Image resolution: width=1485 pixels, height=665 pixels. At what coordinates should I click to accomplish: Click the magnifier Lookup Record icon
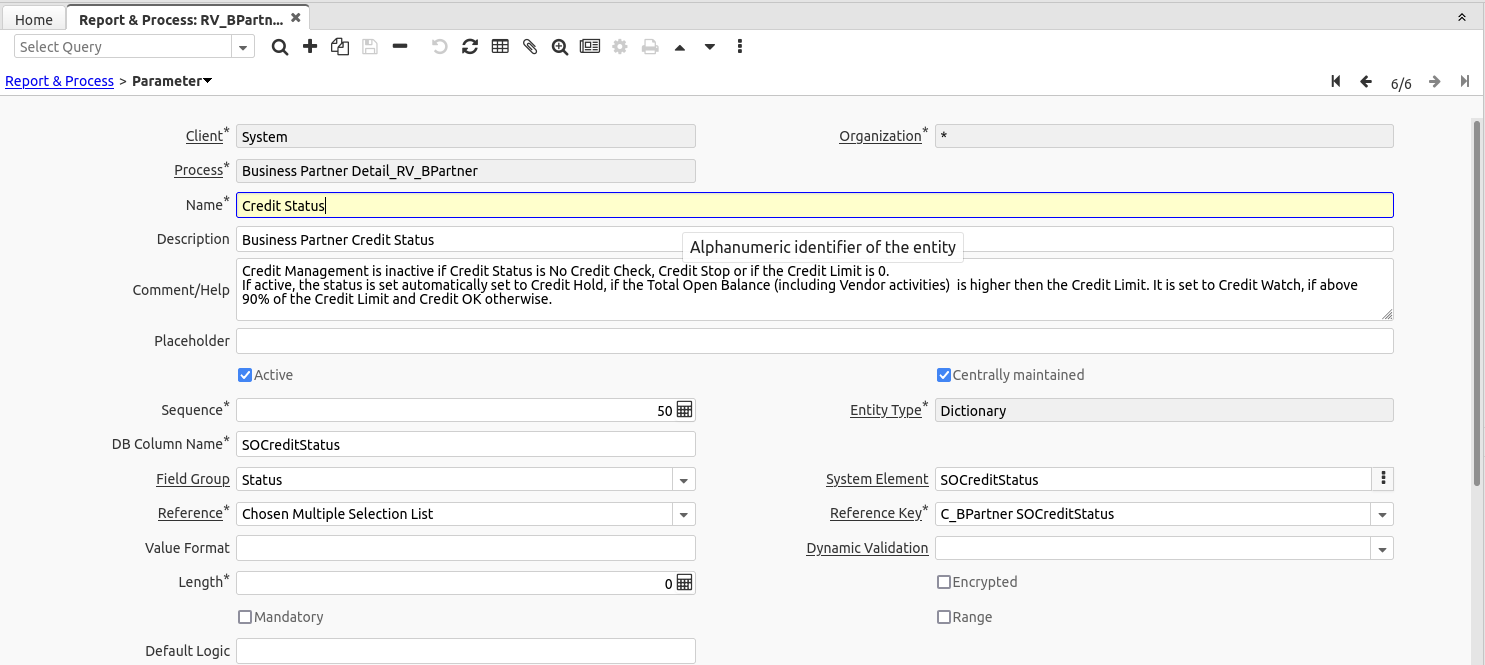(280, 47)
